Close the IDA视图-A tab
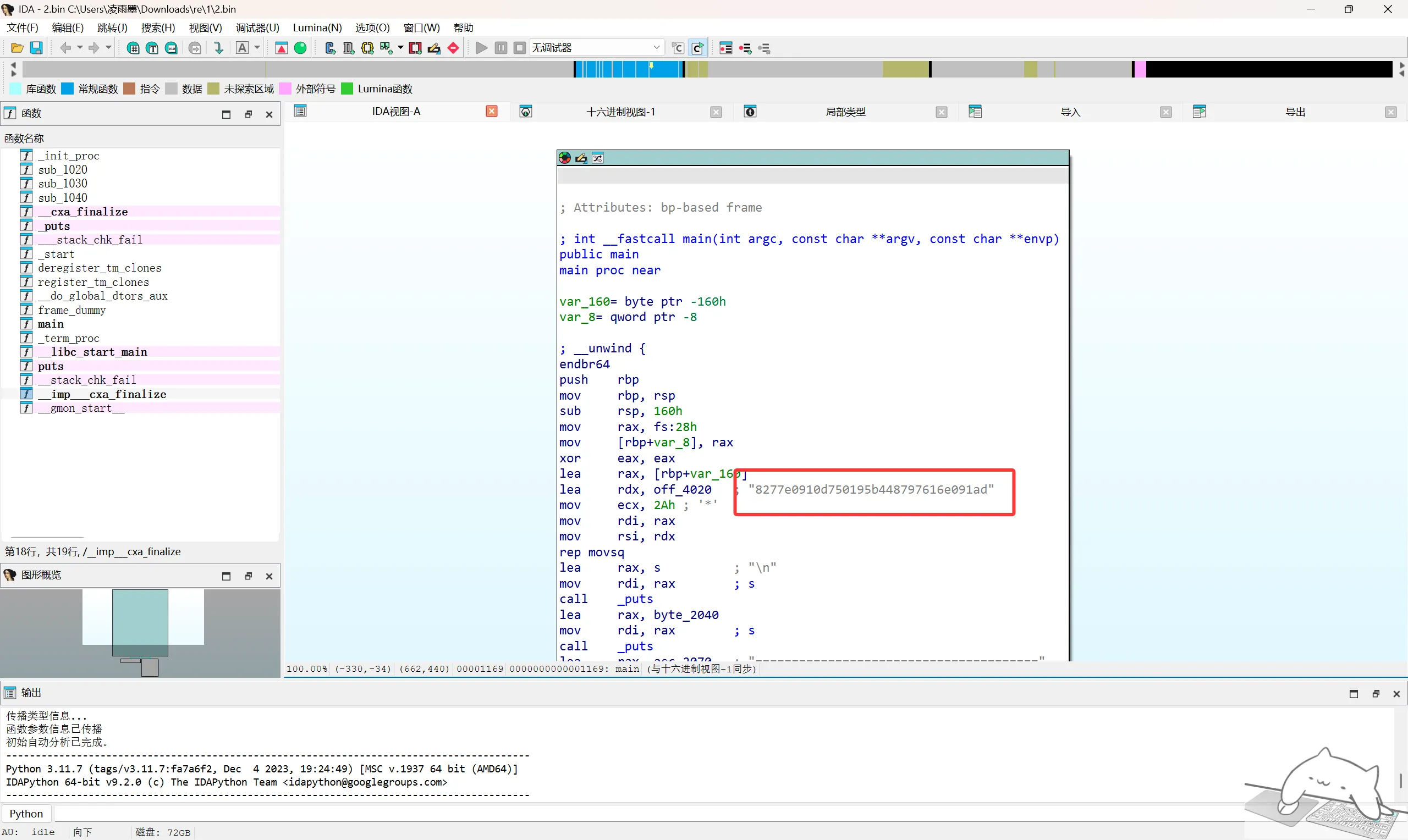This screenshot has width=1408, height=840. (492, 112)
